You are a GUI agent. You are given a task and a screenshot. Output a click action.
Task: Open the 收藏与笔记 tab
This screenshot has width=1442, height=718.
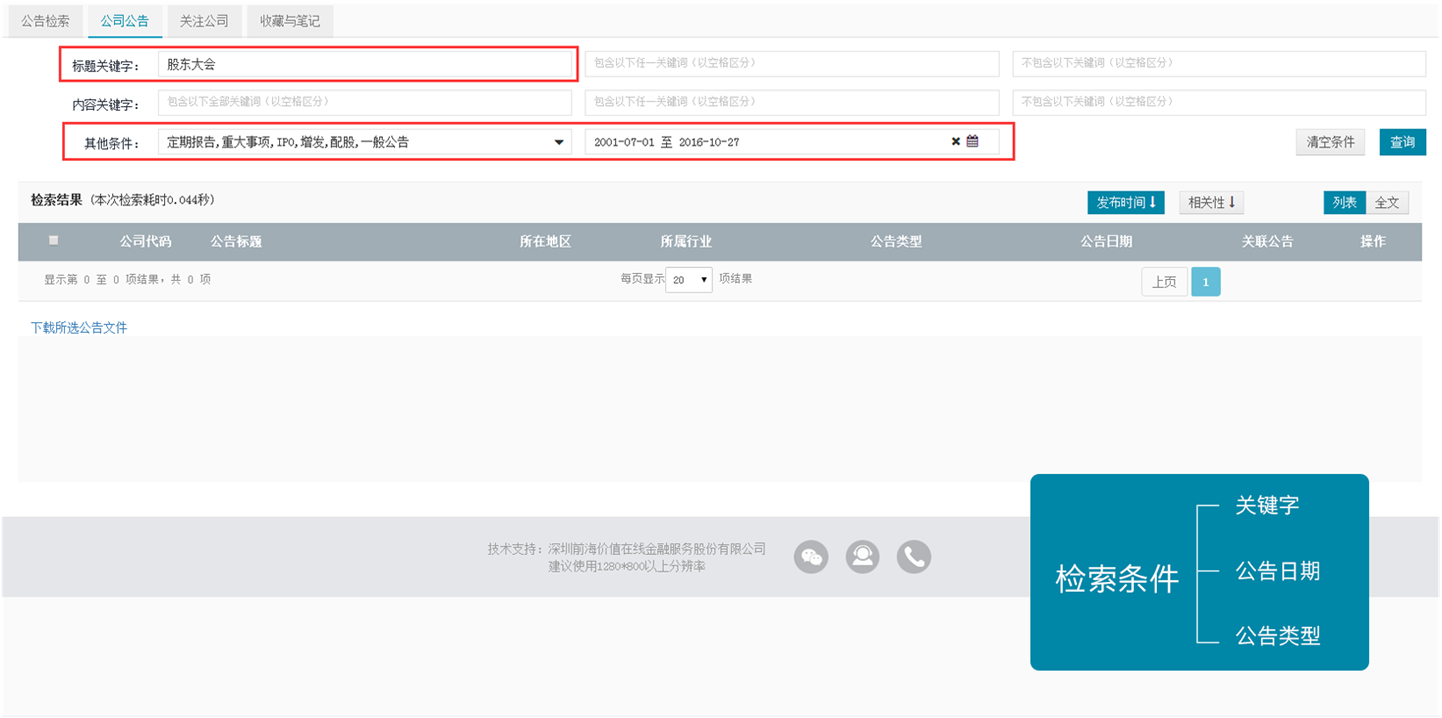coord(290,20)
